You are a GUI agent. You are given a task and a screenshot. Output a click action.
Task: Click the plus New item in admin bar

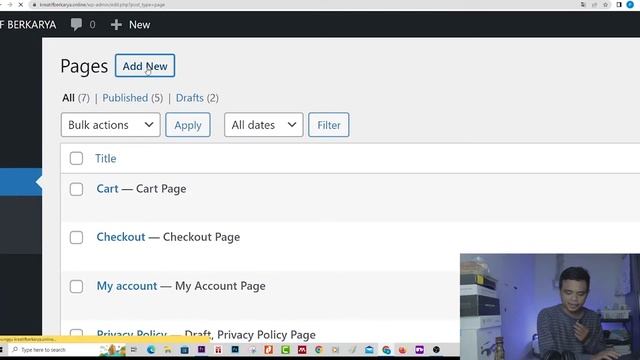[130, 24]
